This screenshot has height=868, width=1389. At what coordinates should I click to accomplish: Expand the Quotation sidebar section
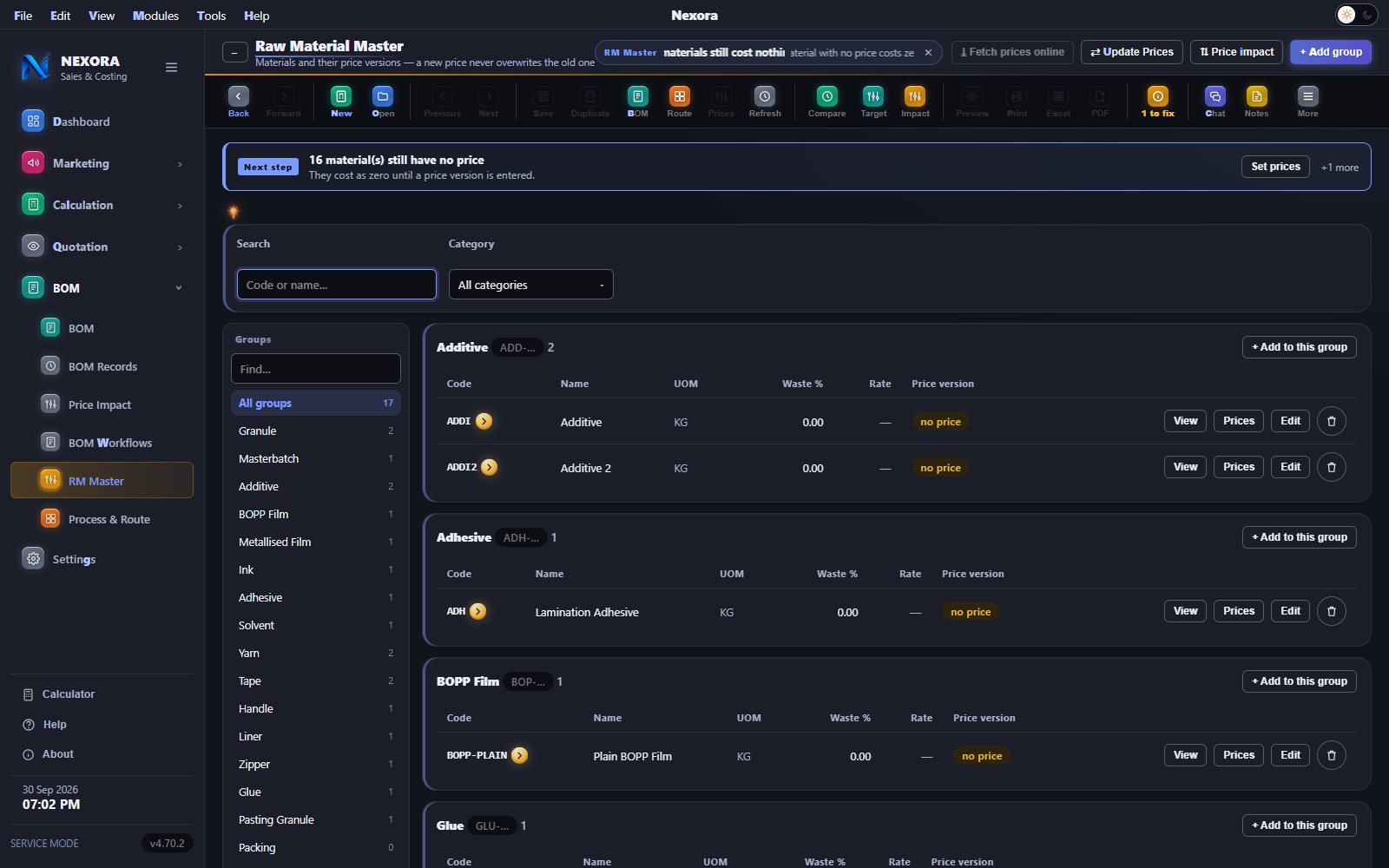point(180,247)
